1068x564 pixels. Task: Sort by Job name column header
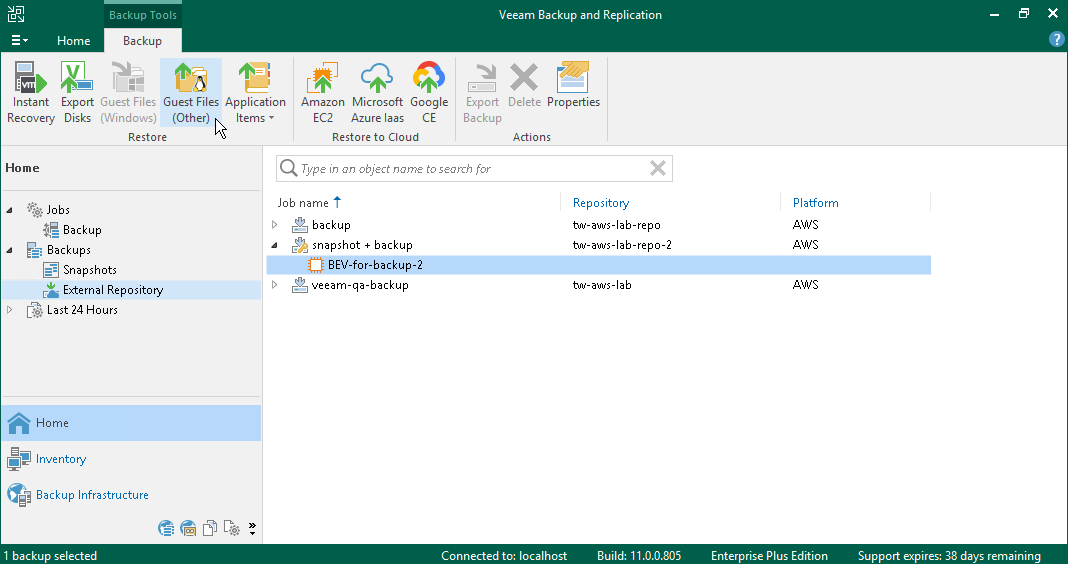point(310,202)
